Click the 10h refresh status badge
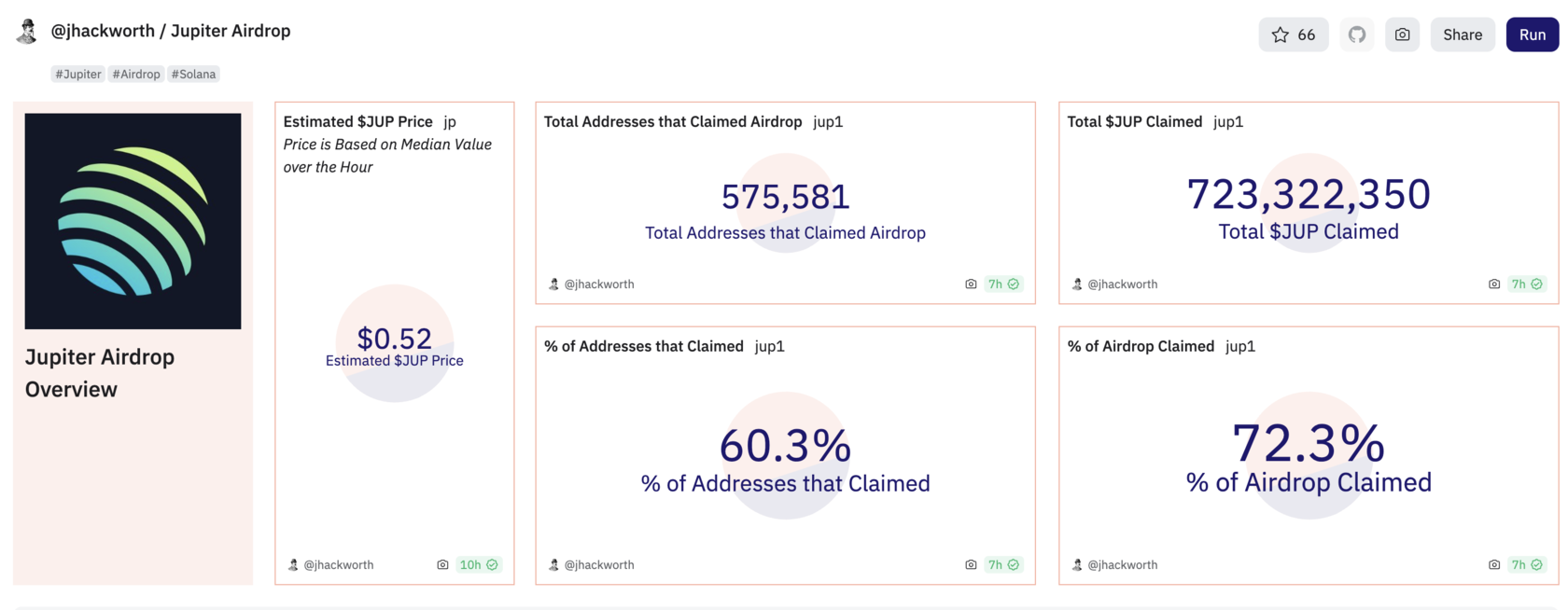Image resolution: width=1568 pixels, height=610 pixels. point(478,564)
